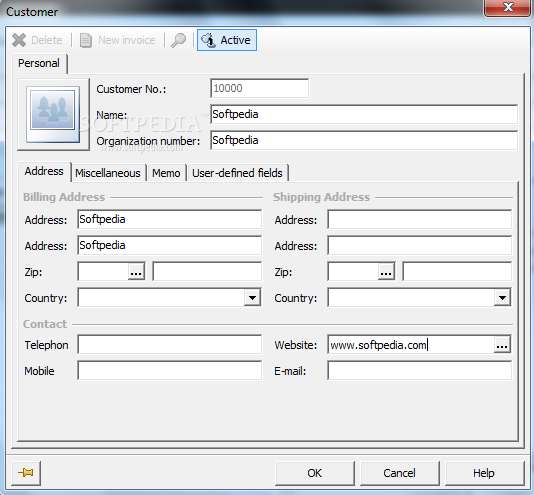
Task: Select the Address tab
Action: 44,171
